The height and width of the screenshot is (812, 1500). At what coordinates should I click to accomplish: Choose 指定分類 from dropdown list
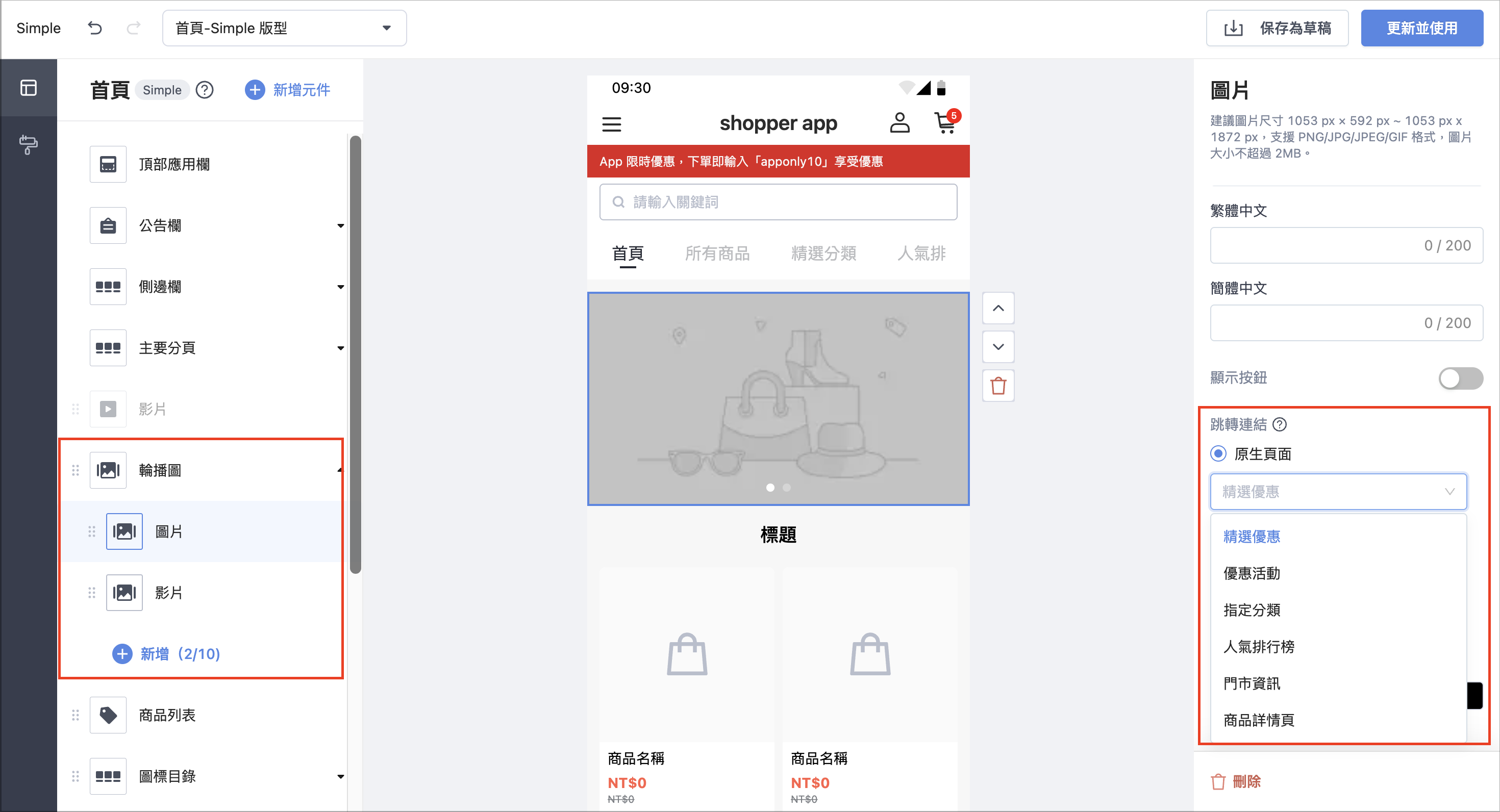1338,610
